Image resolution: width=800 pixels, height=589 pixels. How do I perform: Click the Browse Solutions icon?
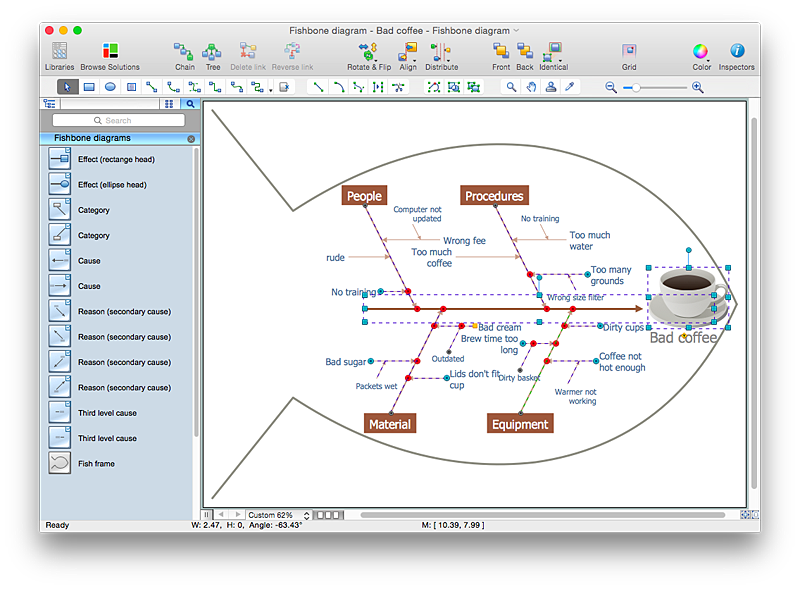[x=110, y=51]
